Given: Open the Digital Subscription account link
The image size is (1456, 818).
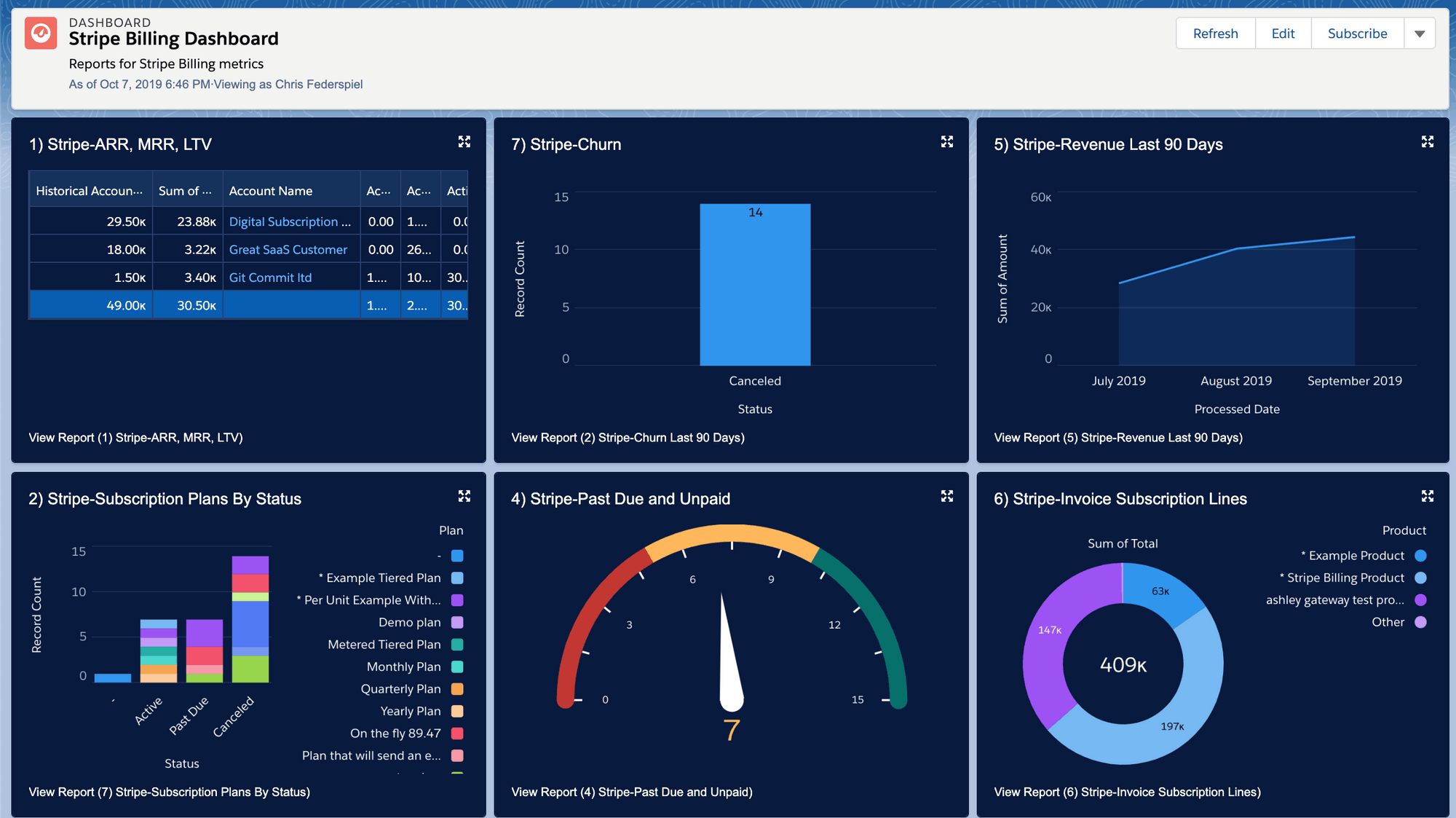Looking at the screenshot, I should (290, 221).
